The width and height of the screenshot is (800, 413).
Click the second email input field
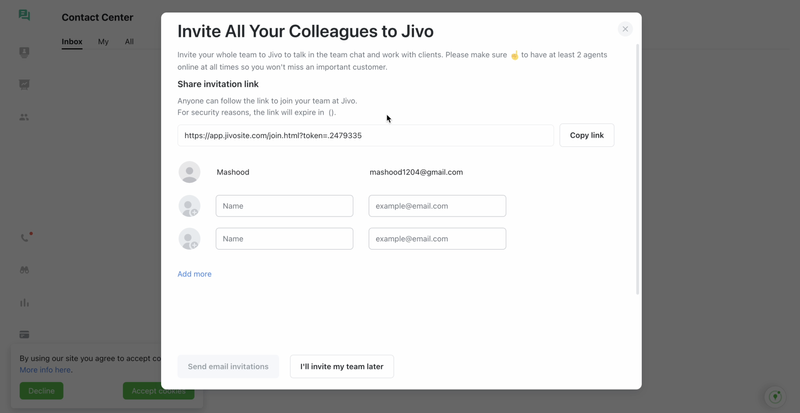(437, 239)
